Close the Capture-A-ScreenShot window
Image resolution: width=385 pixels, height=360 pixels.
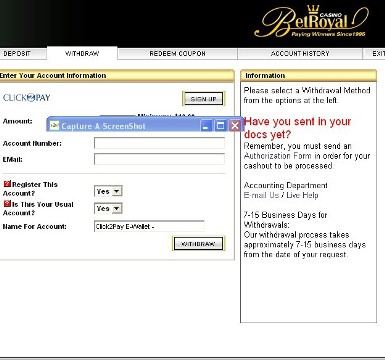click(235, 126)
